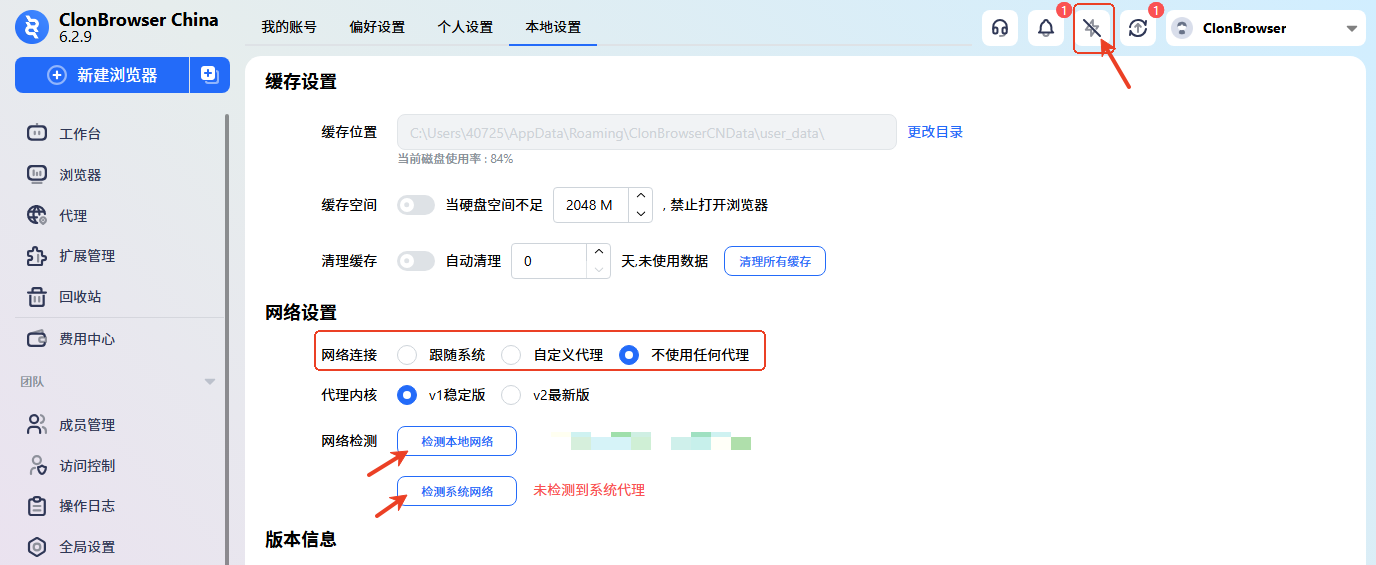The width and height of the screenshot is (1376, 565).
Task: Click the 工作台 sidebar icon
Action: (37, 133)
